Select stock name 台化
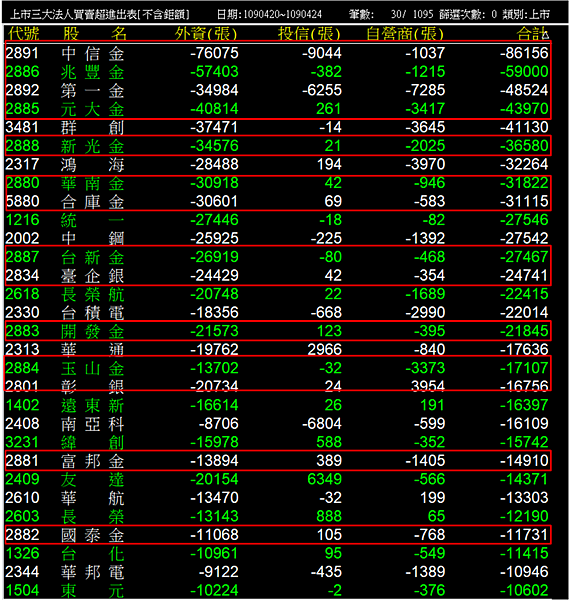 pos(93,553)
